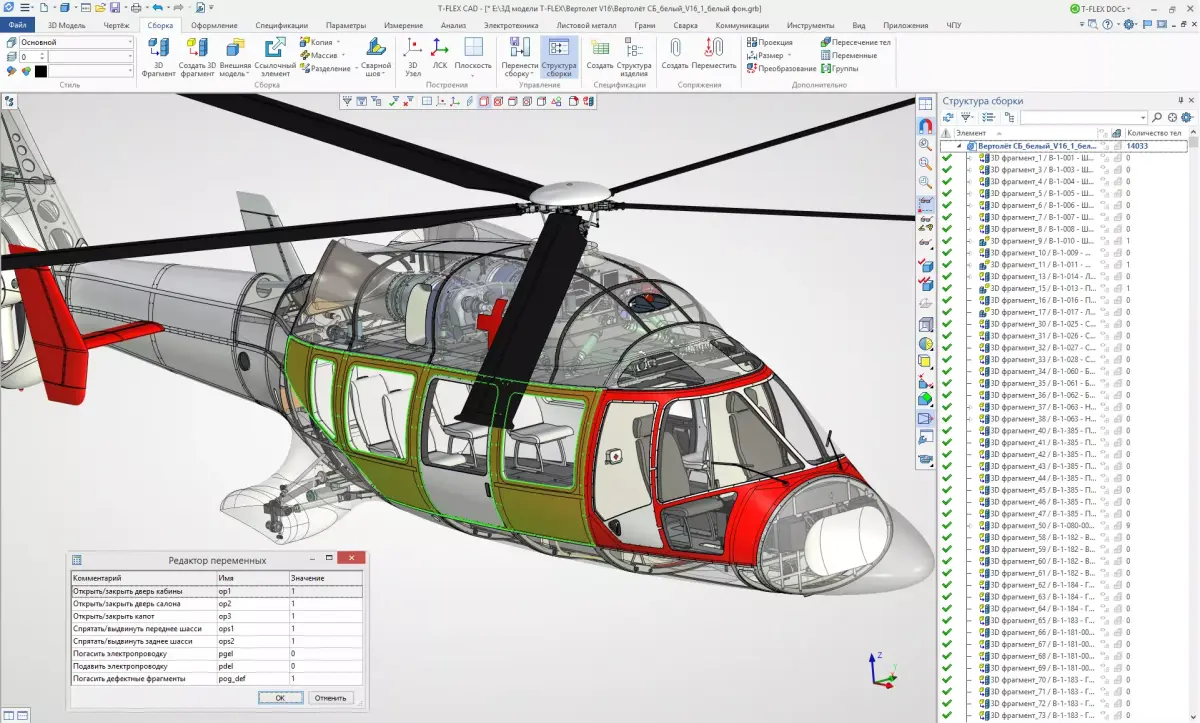Viewport: 1200px width, 723px height.
Task: Create a 3D Узел
Action: click(413, 56)
